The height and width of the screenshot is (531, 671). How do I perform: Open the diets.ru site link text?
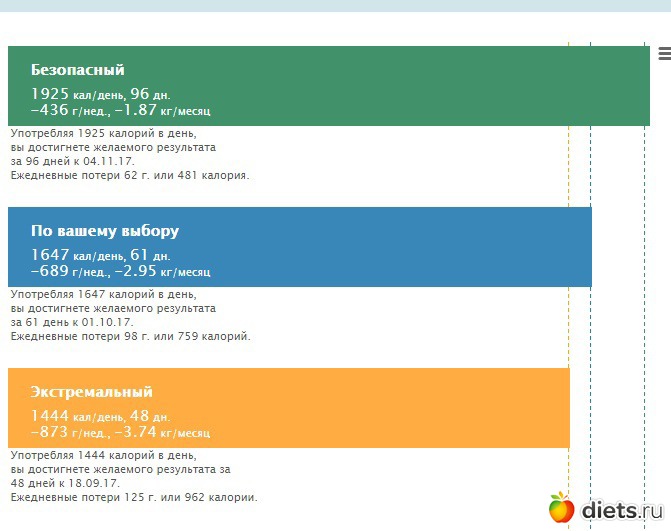tap(622, 511)
